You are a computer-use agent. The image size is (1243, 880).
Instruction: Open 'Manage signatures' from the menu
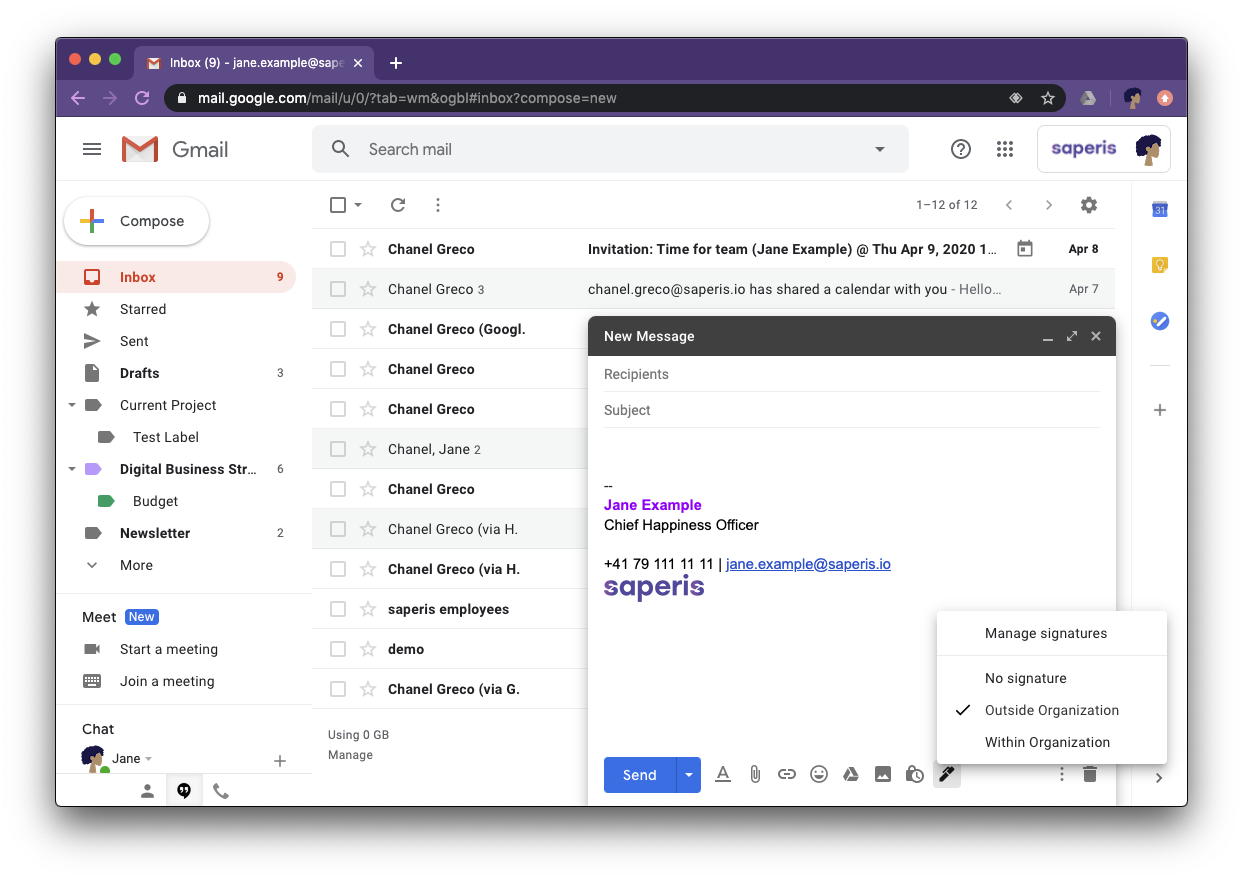(1047, 633)
